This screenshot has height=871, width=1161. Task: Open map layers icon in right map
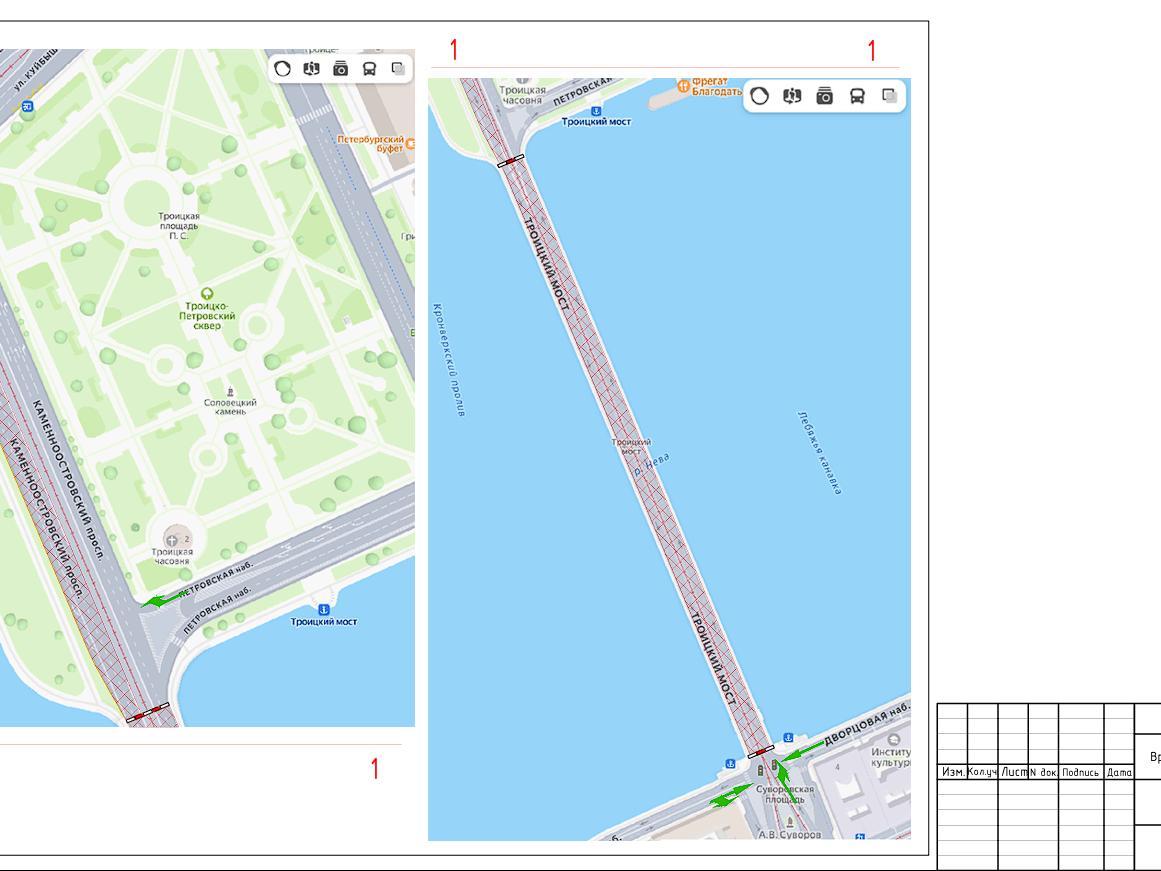(889, 96)
